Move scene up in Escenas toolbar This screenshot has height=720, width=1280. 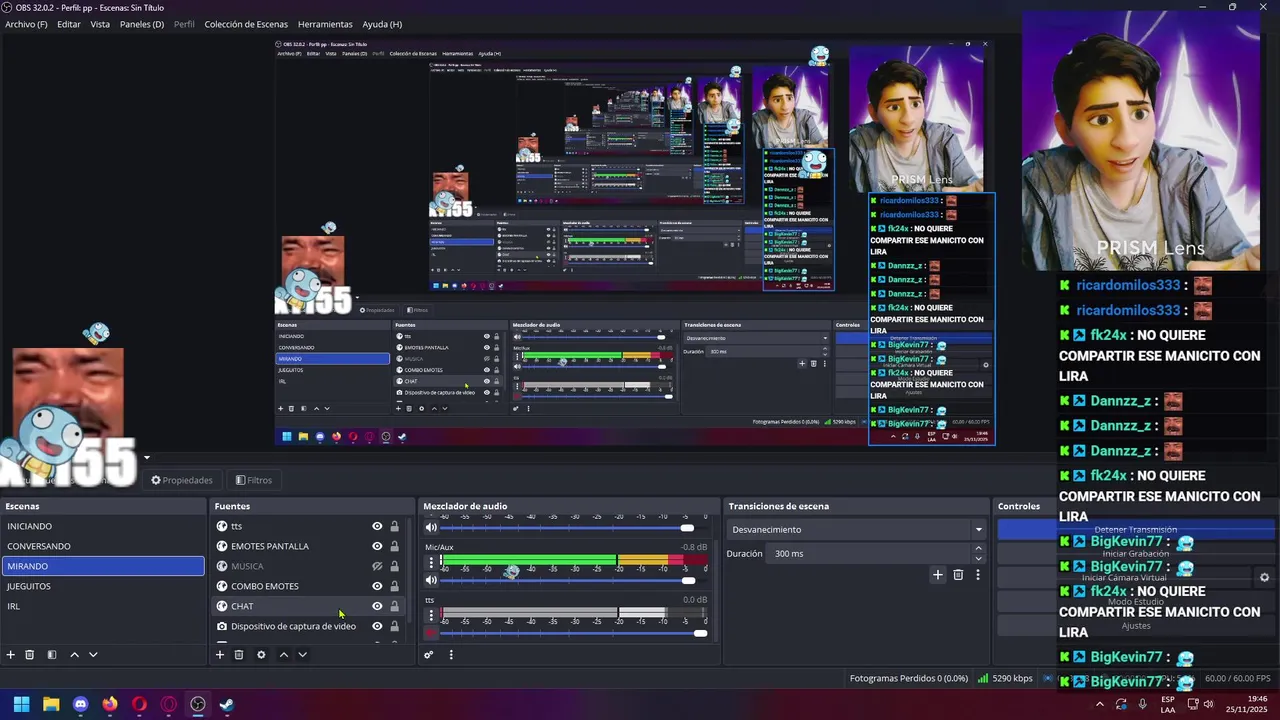pos(74,655)
